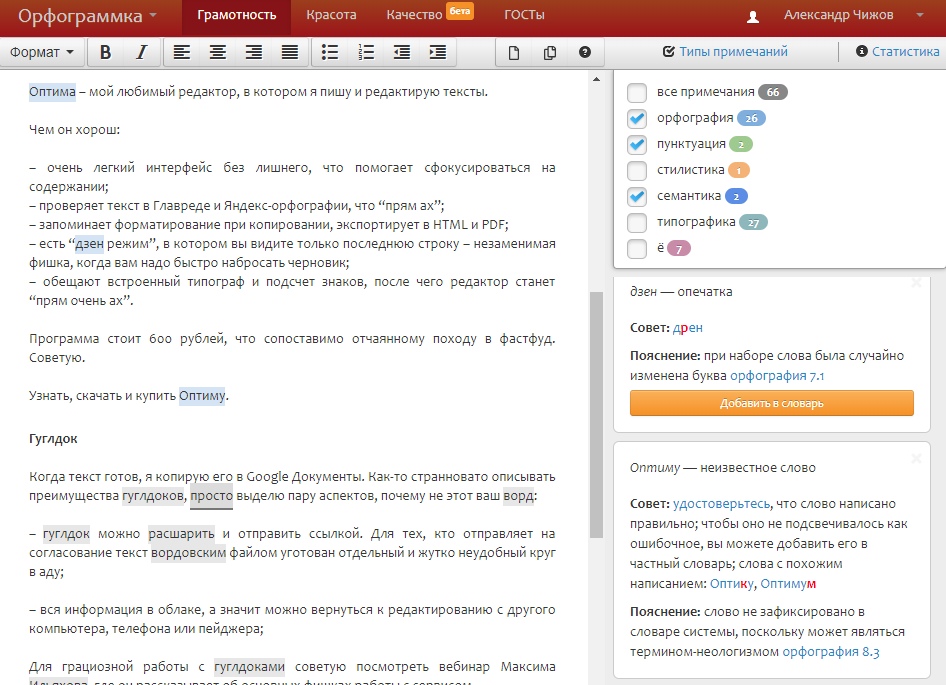Expand the Орфограммка logo dropdown arrow
Screen dimensions: 946x685
click(153, 14)
